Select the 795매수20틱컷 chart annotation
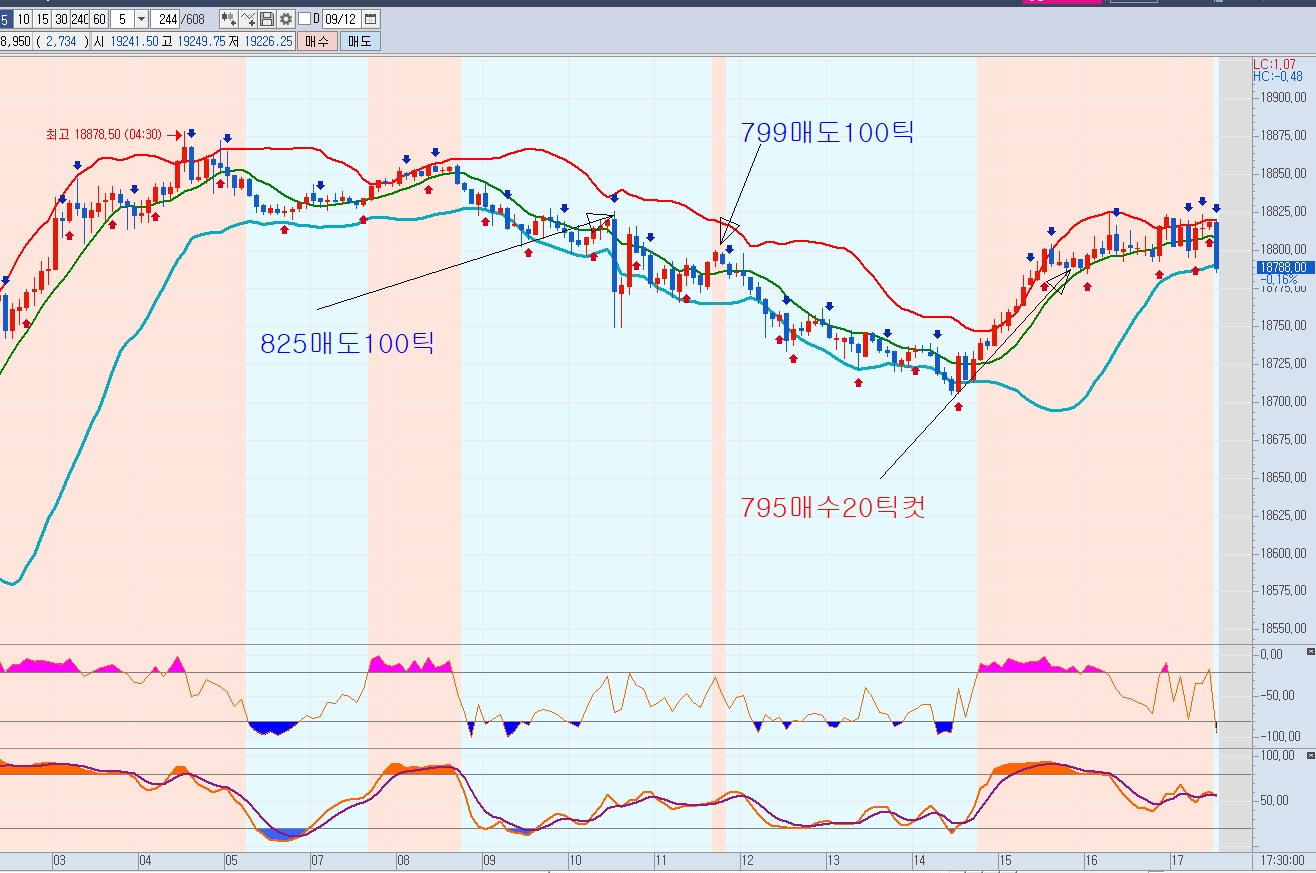The width and height of the screenshot is (1316, 873). coord(833,507)
